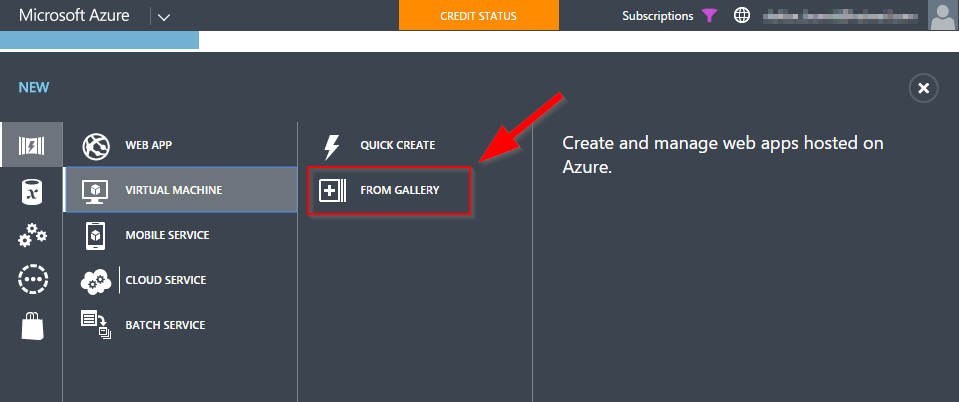Open the user account avatar

[942, 15]
